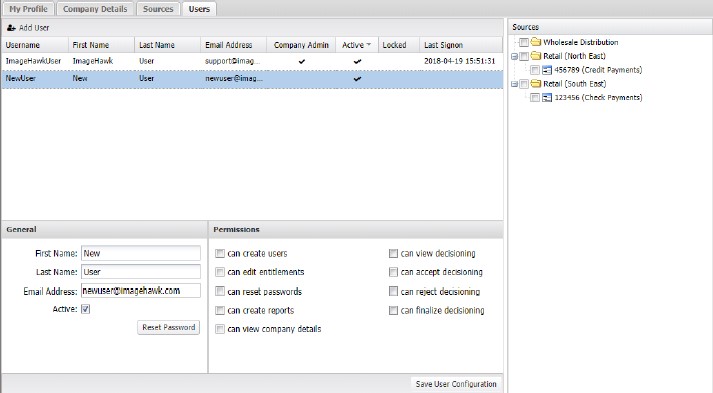This screenshot has height=393, width=713.
Task: Switch to the My Profile tab
Action: 28,9
